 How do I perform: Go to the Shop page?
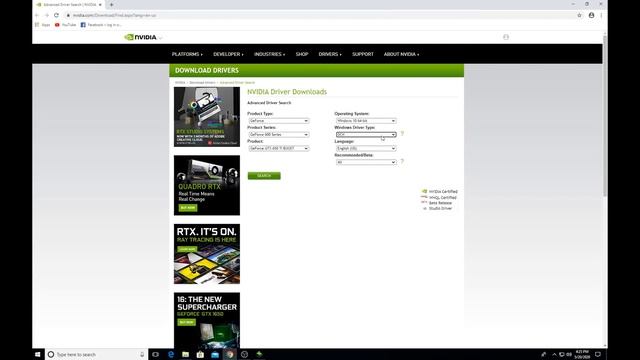click(302, 54)
